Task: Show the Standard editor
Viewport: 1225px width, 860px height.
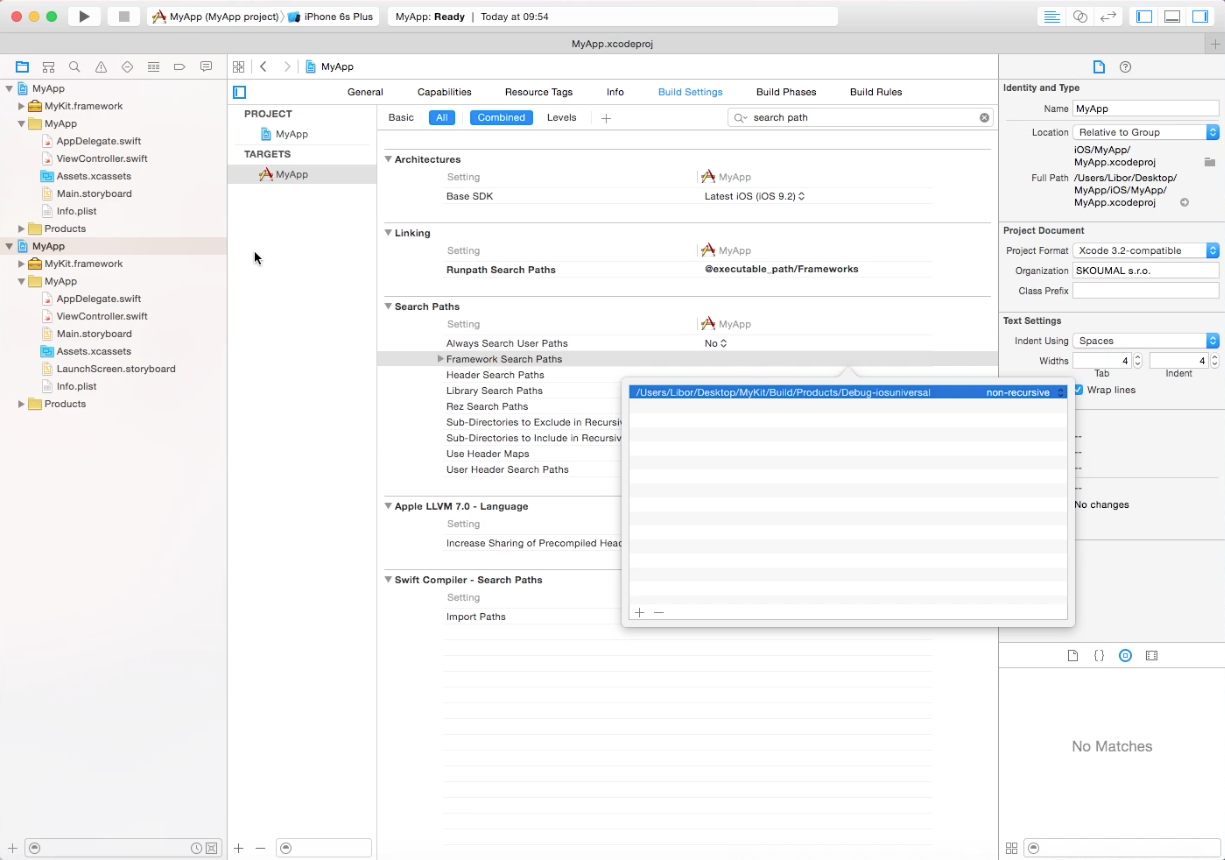Action: [x=1052, y=17]
